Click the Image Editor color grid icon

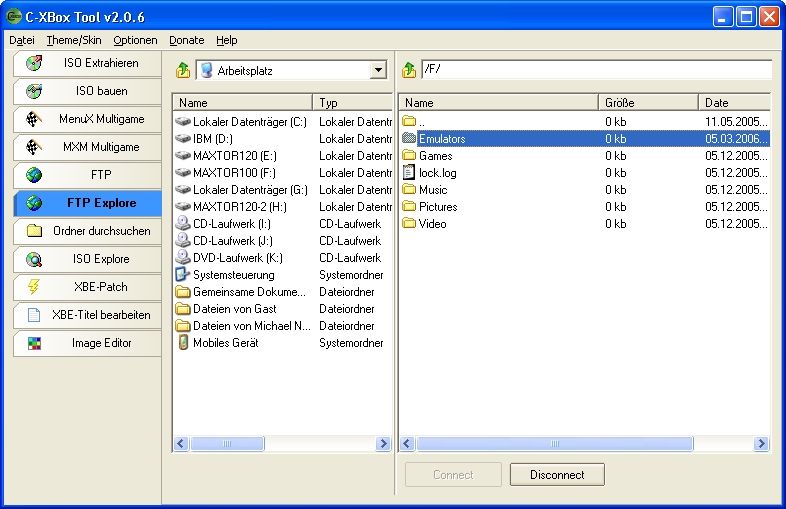tap(34, 343)
